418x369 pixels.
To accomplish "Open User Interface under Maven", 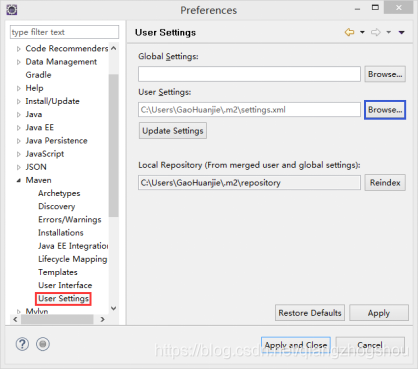I will point(65,285).
